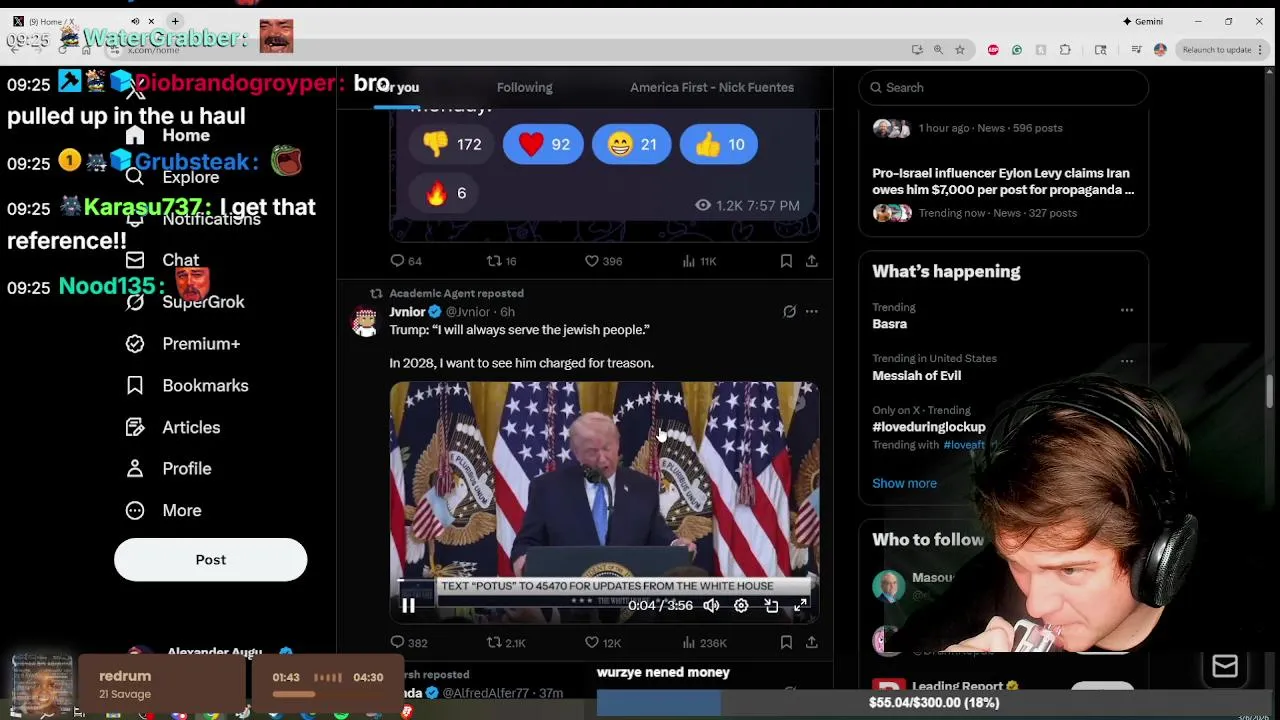
Task: Repost the post with 16 reposts
Action: [x=501, y=261]
